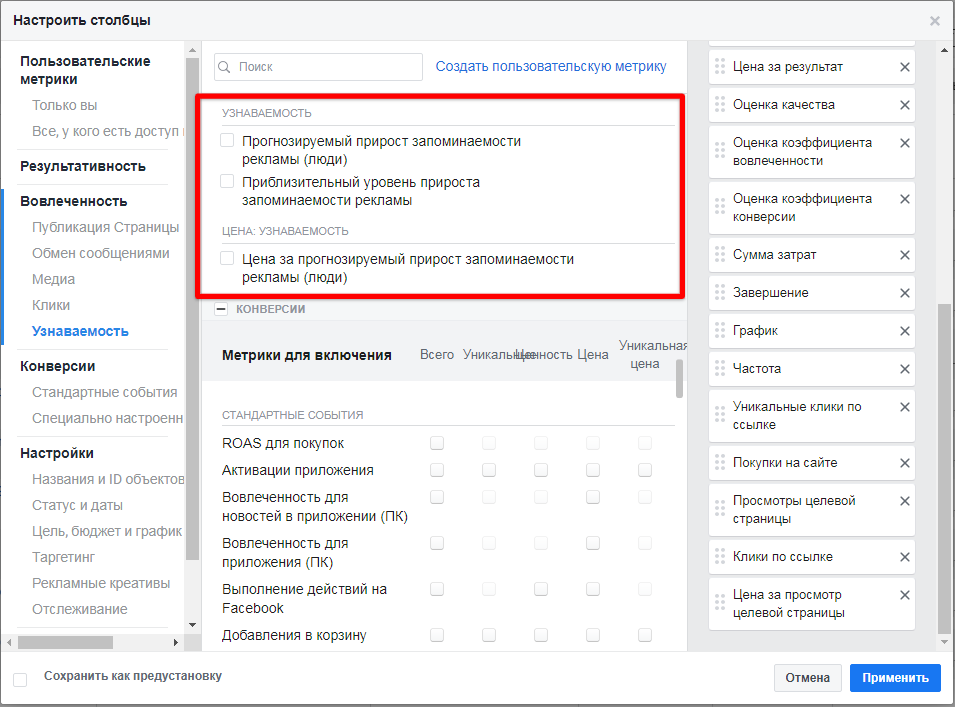Check «Приблизительный уровень прироста запоминаемости рекламы»
The image size is (955, 707).
(227, 182)
